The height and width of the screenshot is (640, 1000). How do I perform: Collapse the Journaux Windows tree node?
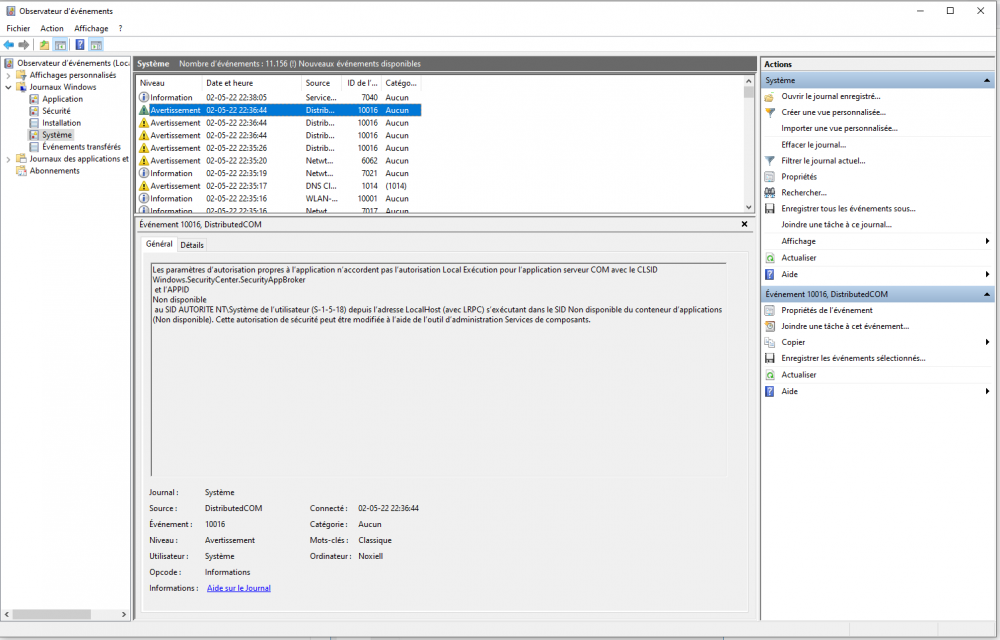(x=9, y=87)
